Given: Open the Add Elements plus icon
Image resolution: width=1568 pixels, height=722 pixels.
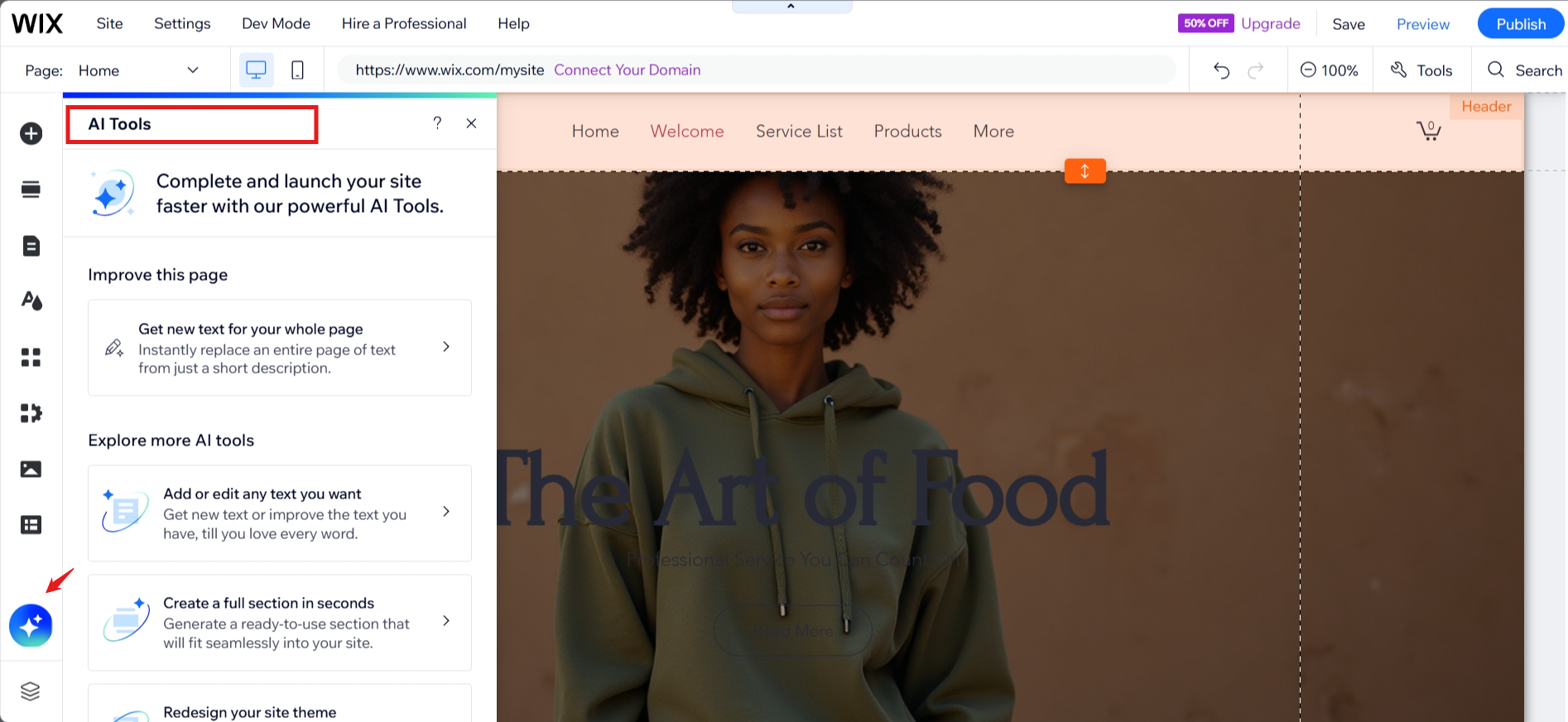Looking at the screenshot, I should (x=31, y=133).
